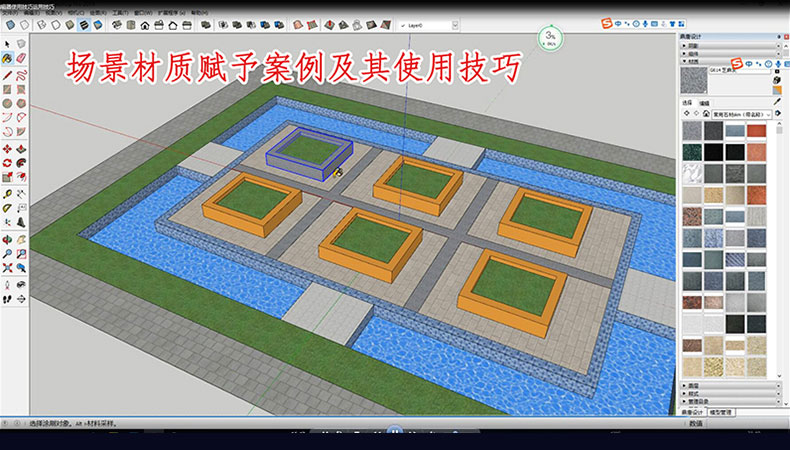Viewport: 790px width, 450px height.
Task: Choose the red brick material swatch
Action: tap(758, 130)
